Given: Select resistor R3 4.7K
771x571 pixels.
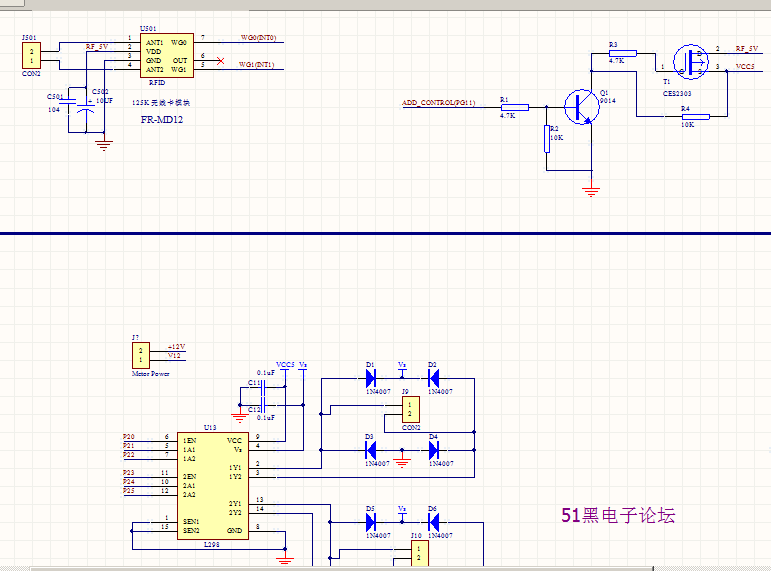Looking at the screenshot, I should 623,53.
